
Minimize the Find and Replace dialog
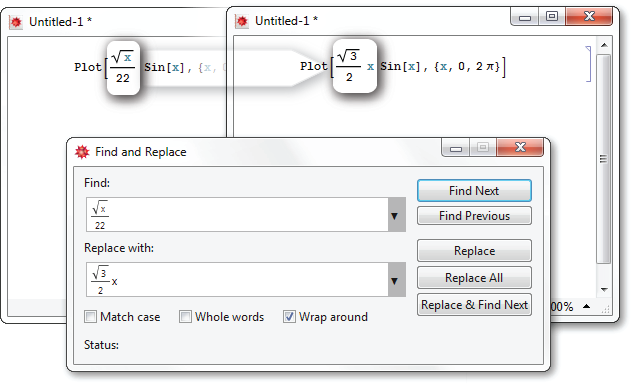(455, 148)
